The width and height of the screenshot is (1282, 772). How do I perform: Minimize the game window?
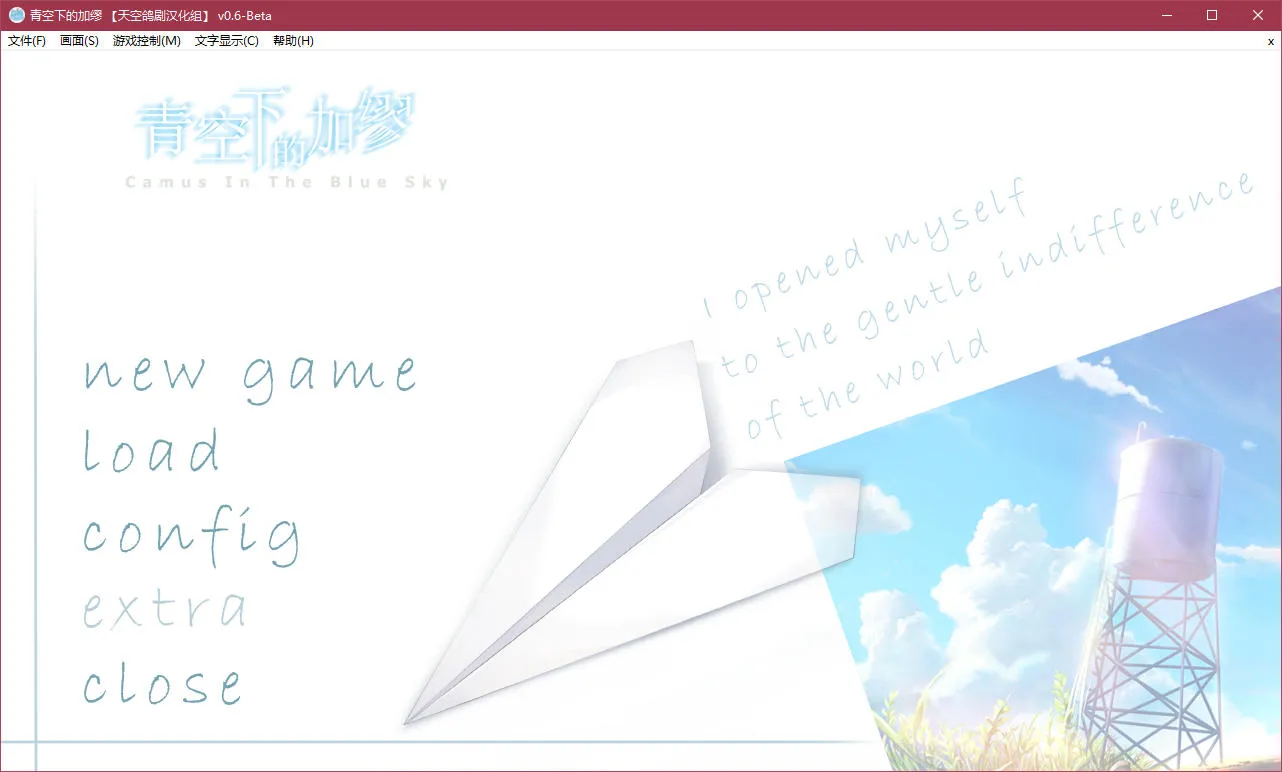click(1166, 15)
